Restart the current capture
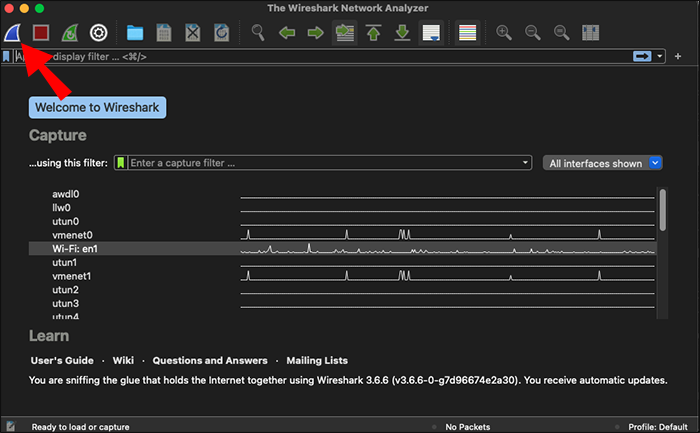 tap(70, 33)
